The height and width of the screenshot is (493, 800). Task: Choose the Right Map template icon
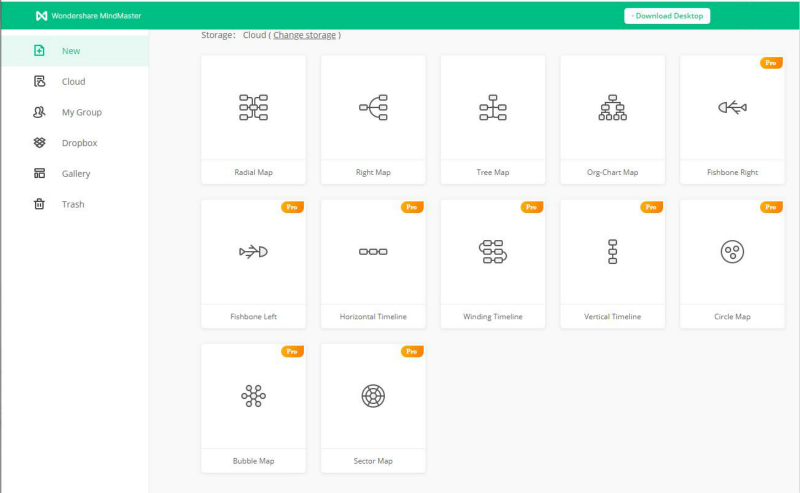(373, 107)
